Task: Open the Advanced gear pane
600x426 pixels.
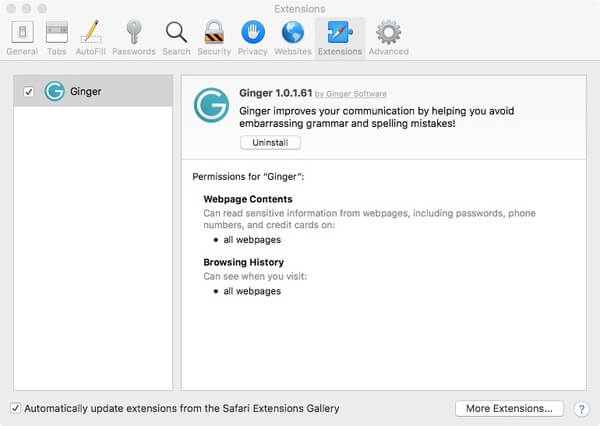Action: pyautogui.click(x=388, y=38)
